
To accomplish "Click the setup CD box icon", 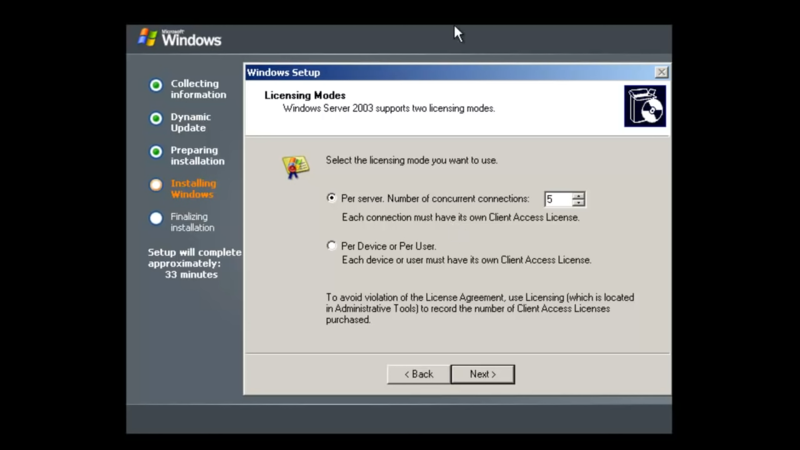I will click(645, 106).
